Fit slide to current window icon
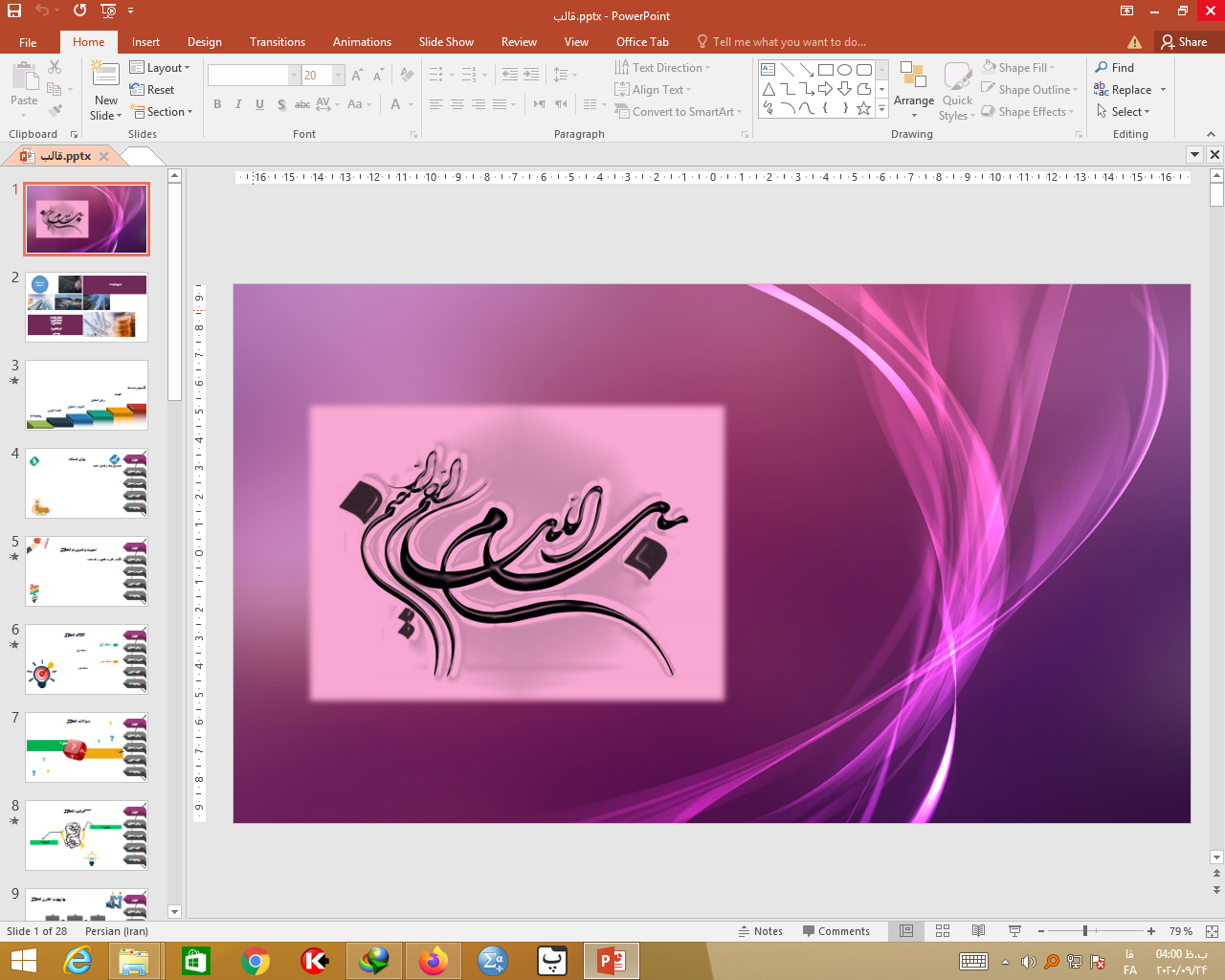Image resolution: width=1225 pixels, height=980 pixels. pos(1212,931)
